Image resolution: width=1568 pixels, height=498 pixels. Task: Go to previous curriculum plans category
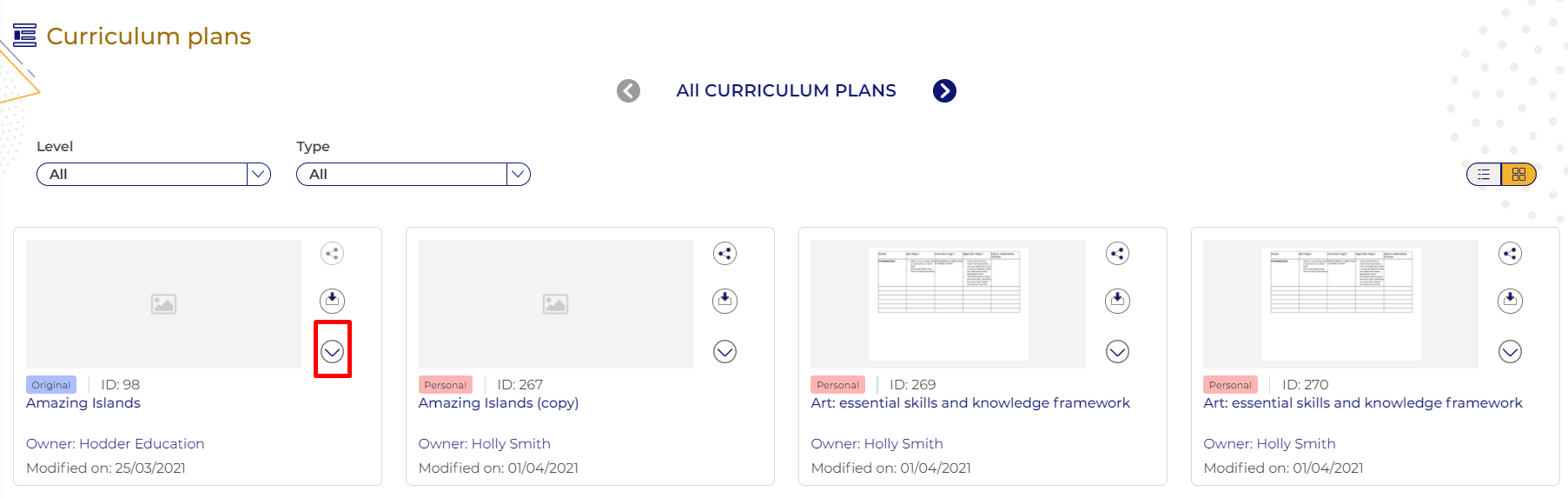[628, 91]
